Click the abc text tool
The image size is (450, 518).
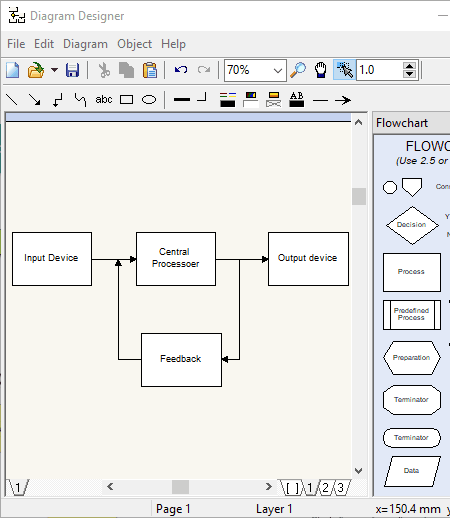click(x=104, y=99)
